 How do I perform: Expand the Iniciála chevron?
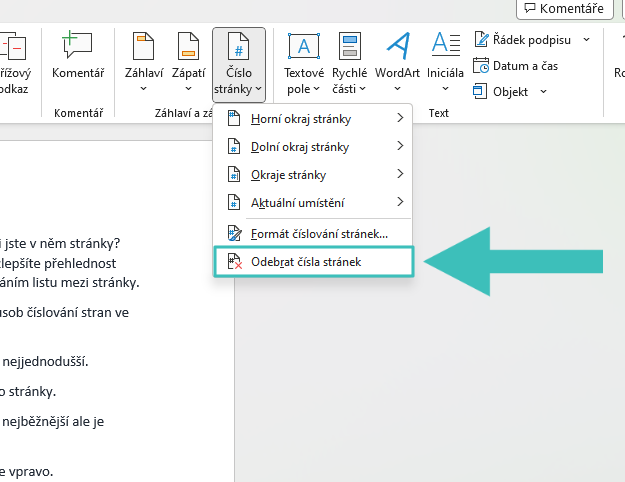[x=445, y=89]
